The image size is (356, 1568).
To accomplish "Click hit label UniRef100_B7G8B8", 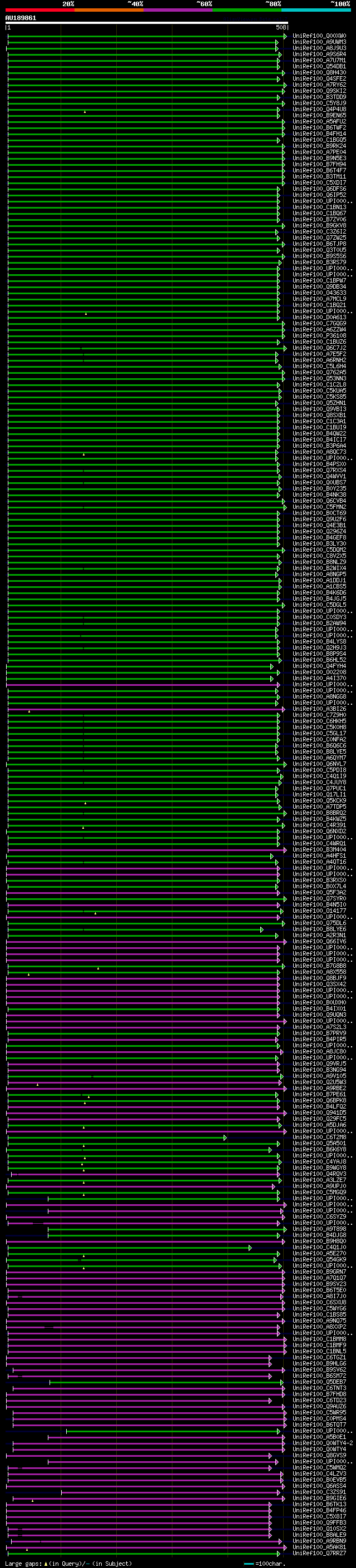I will coord(319,966).
